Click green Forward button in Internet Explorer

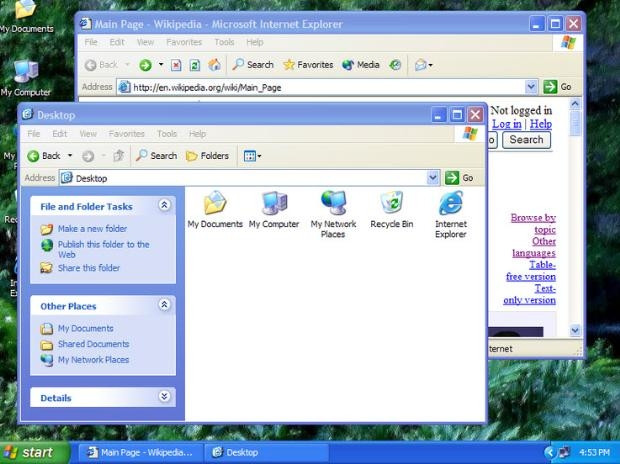[146, 65]
